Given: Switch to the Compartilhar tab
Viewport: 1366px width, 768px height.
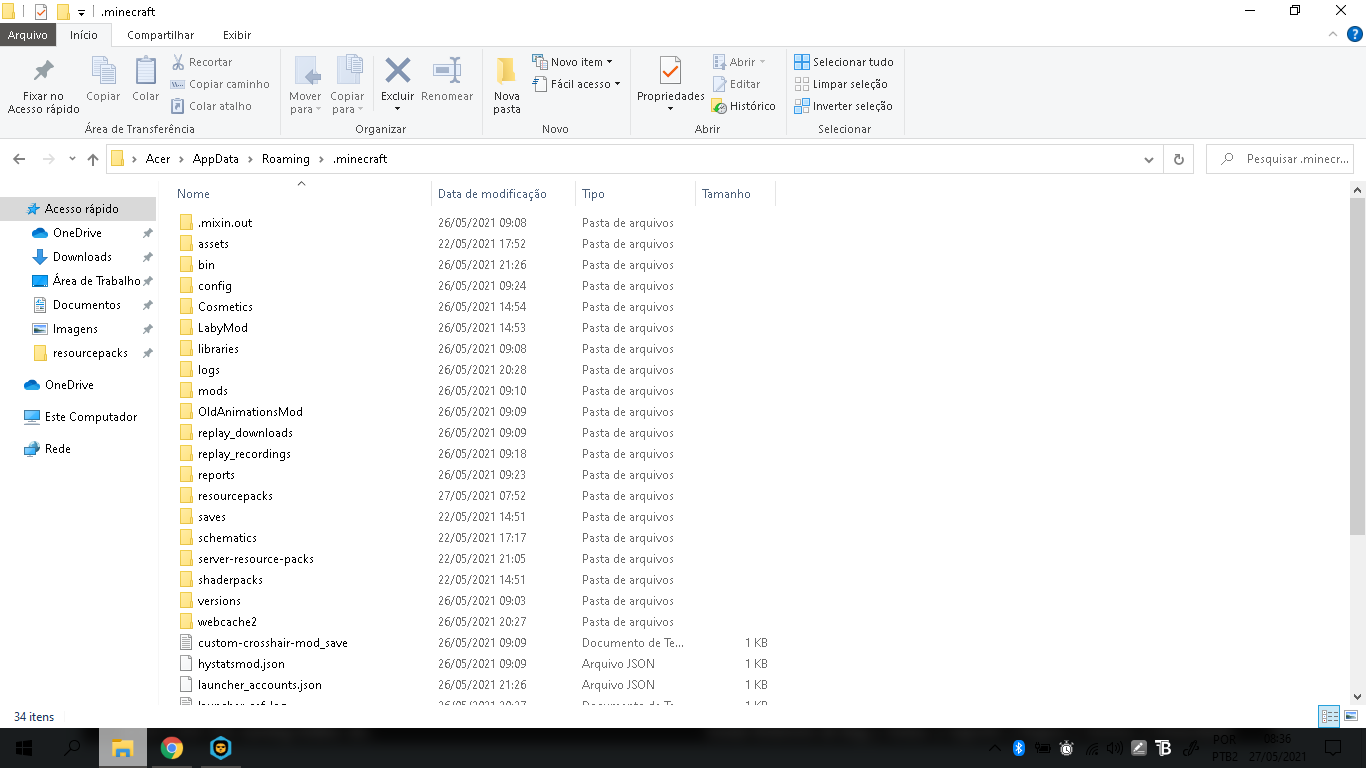Looking at the screenshot, I should point(161,35).
